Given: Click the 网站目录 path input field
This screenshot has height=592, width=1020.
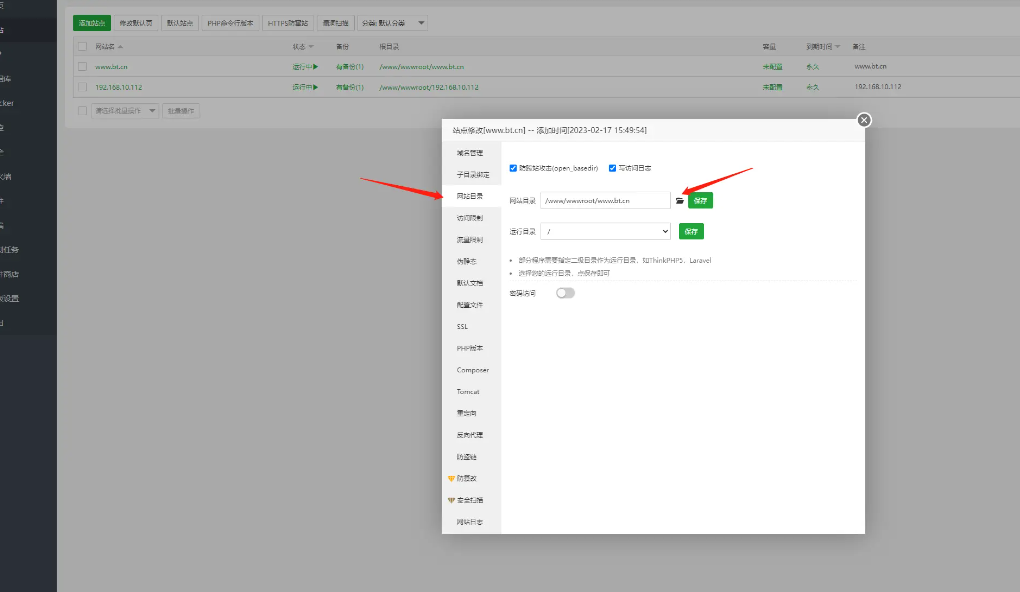Looking at the screenshot, I should point(605,201).
